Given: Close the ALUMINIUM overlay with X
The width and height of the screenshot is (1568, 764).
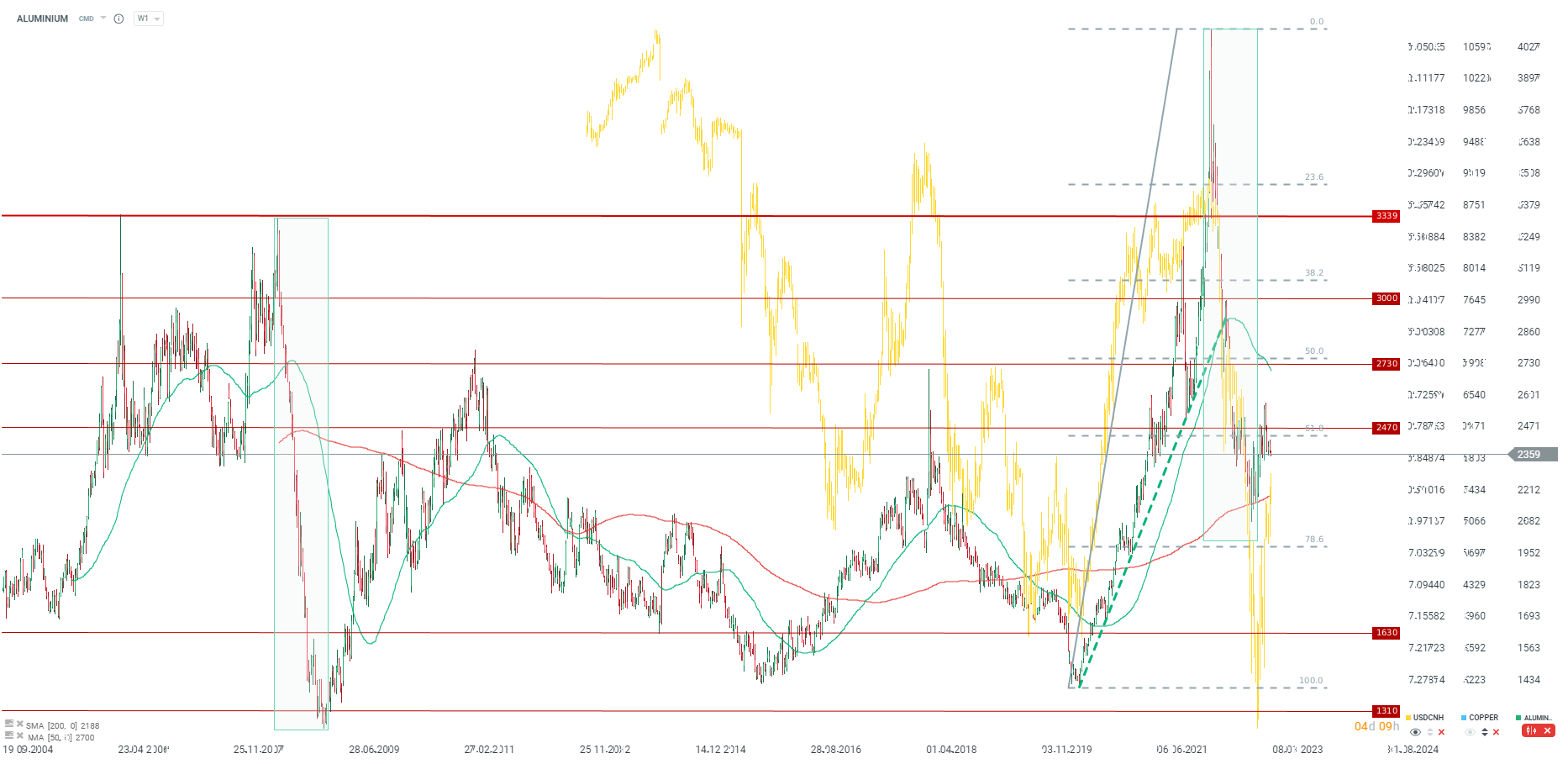Looking at the screenshot, I should [1547, 731].
